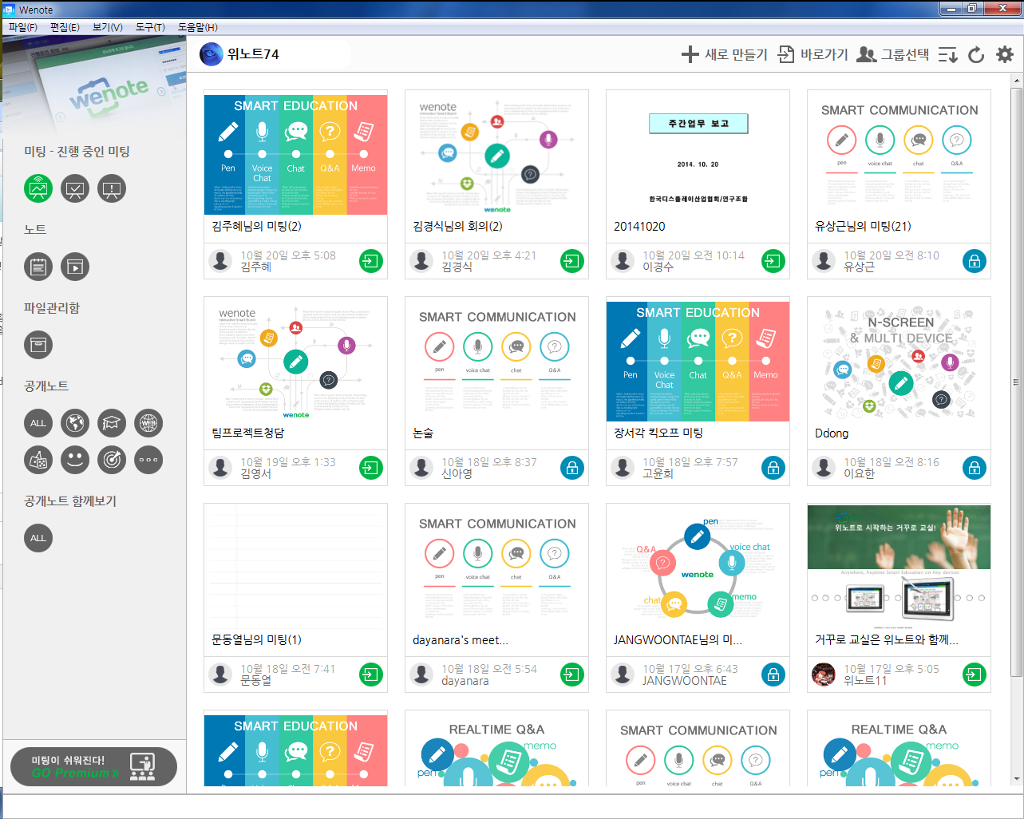Open JANGWOONTAE meeting circular diagram thumbnail
The image size is (1024, 819).
tap(698, 568)
